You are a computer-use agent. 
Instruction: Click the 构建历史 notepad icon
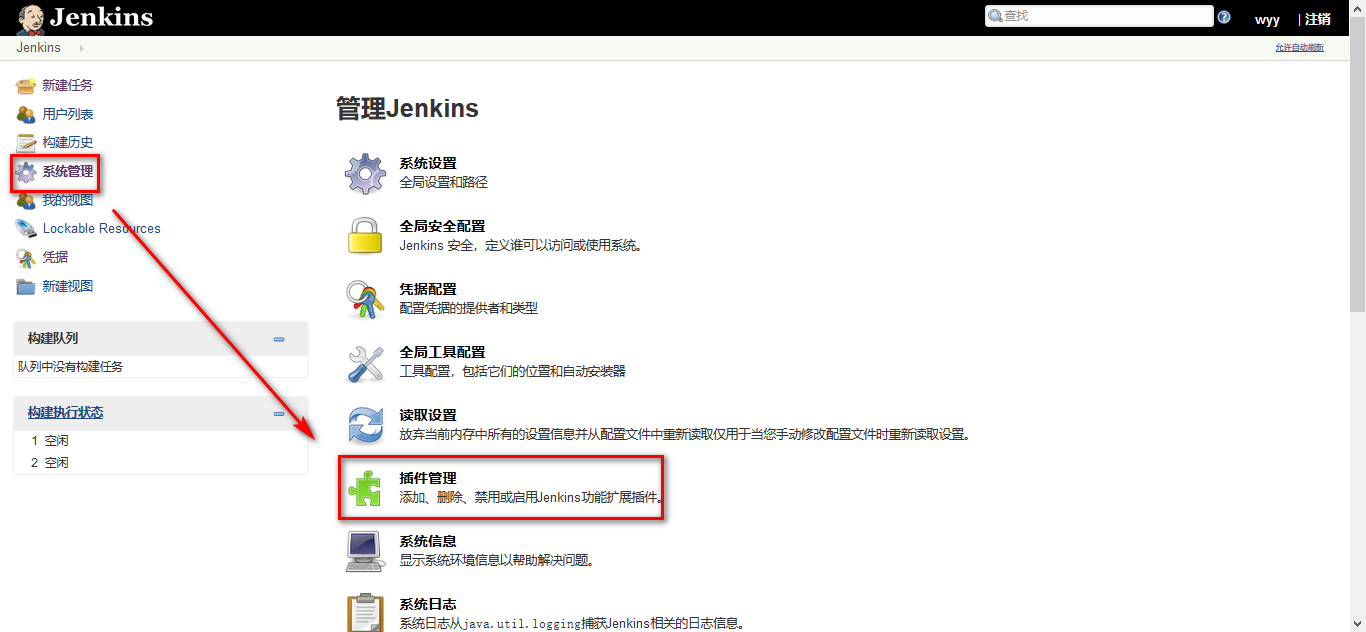26,143
